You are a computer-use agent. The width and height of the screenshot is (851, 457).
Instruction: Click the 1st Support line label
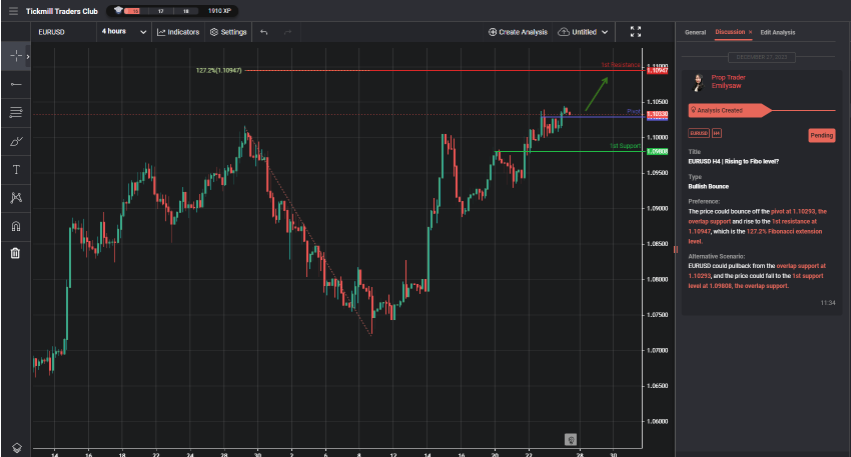(625, 146)
